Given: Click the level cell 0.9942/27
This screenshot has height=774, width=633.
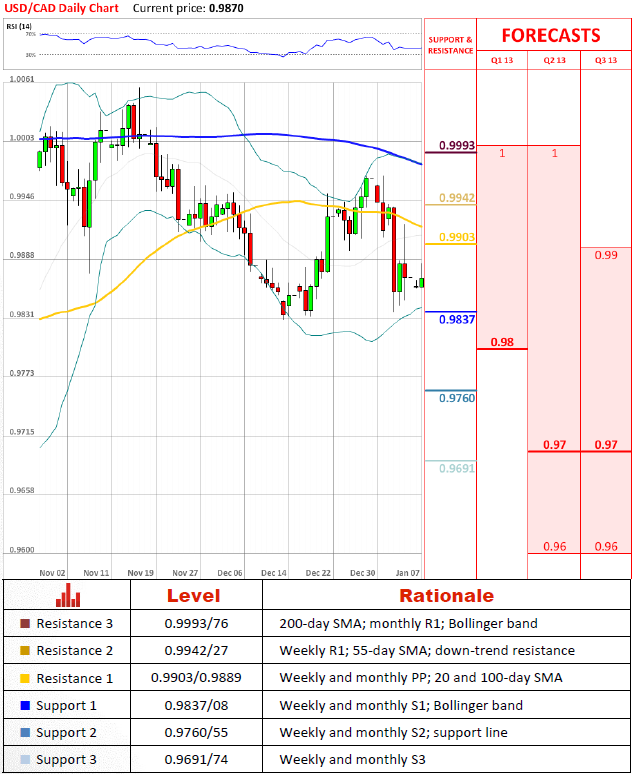Looking at the screenshot, I should point(197,651).
